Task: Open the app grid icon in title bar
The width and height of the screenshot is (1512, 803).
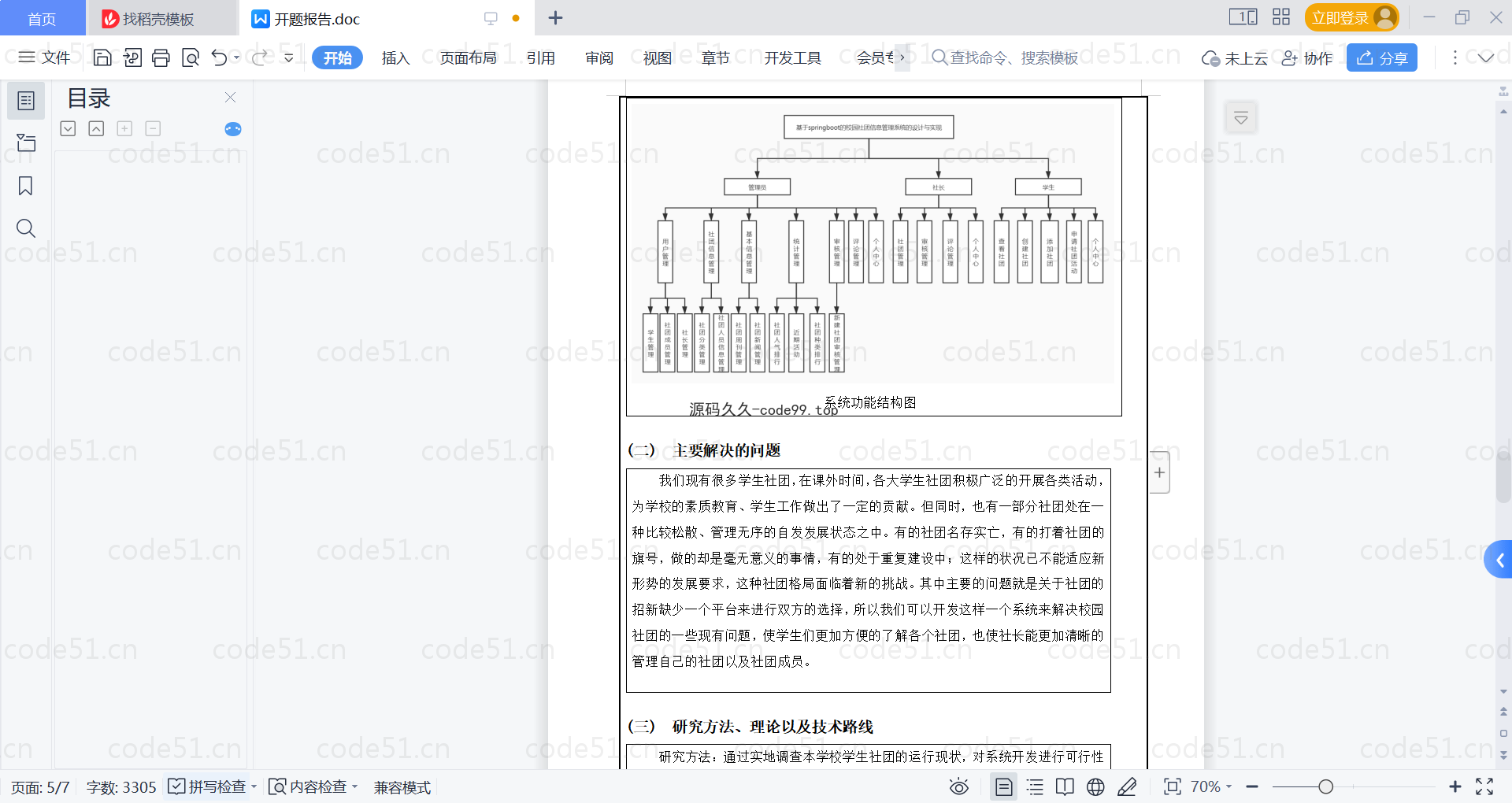Action: point(1281,17)
